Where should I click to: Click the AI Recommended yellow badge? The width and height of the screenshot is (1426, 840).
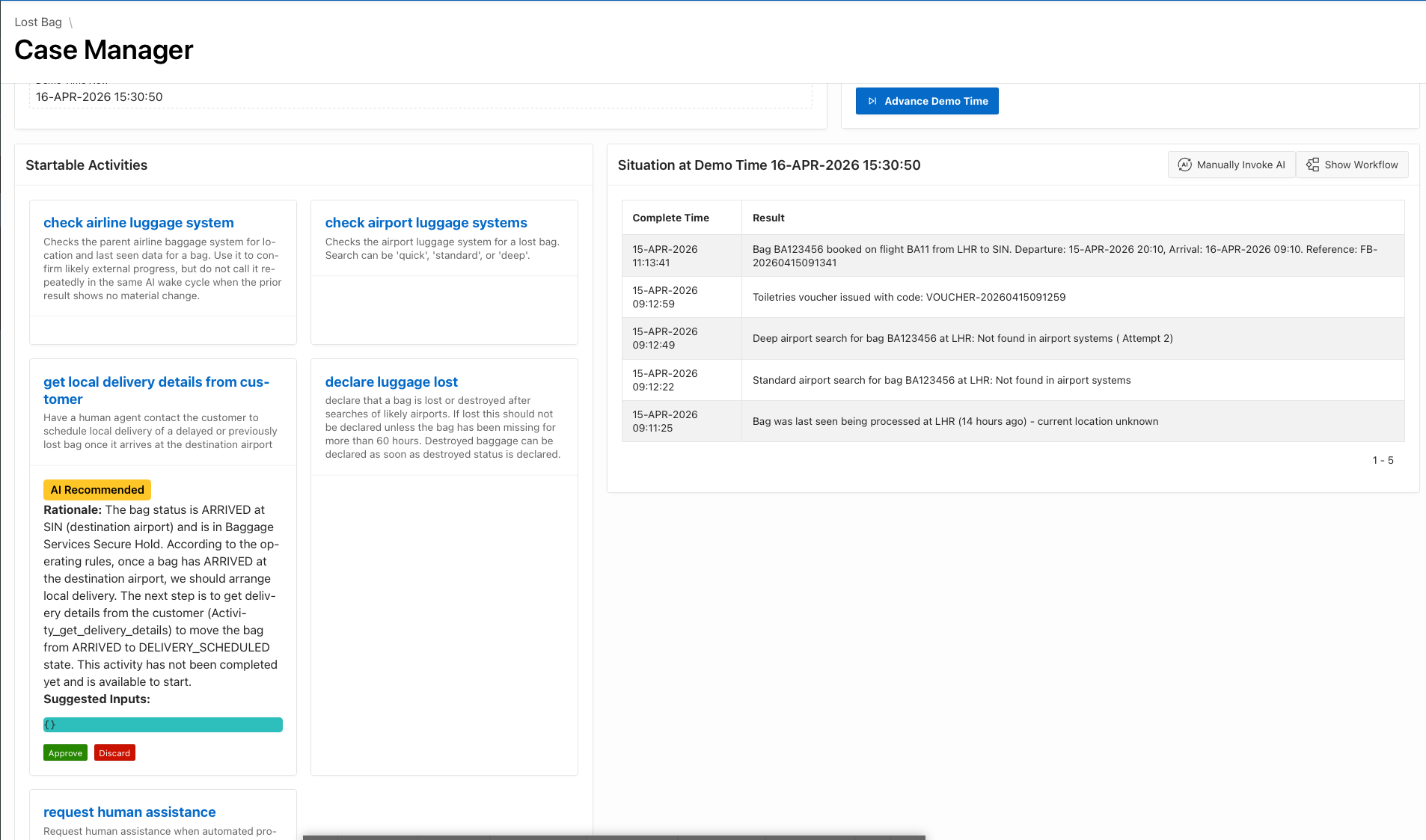pos(97,490)
